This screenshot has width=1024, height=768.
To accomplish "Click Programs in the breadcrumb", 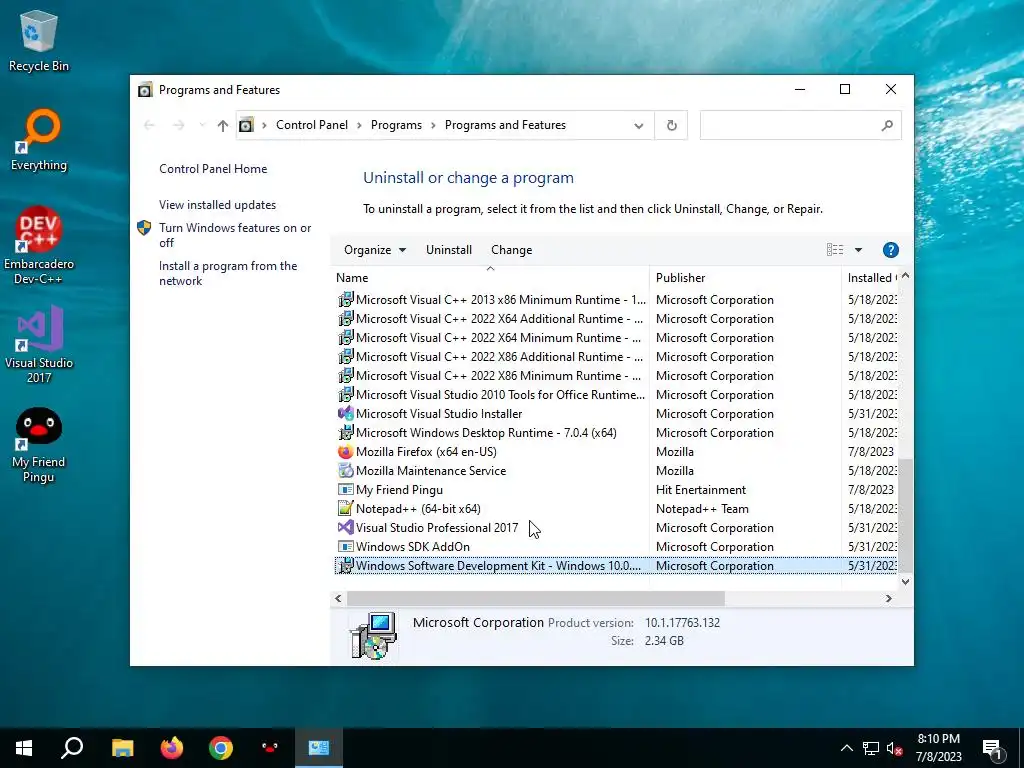I will [396, 125].
